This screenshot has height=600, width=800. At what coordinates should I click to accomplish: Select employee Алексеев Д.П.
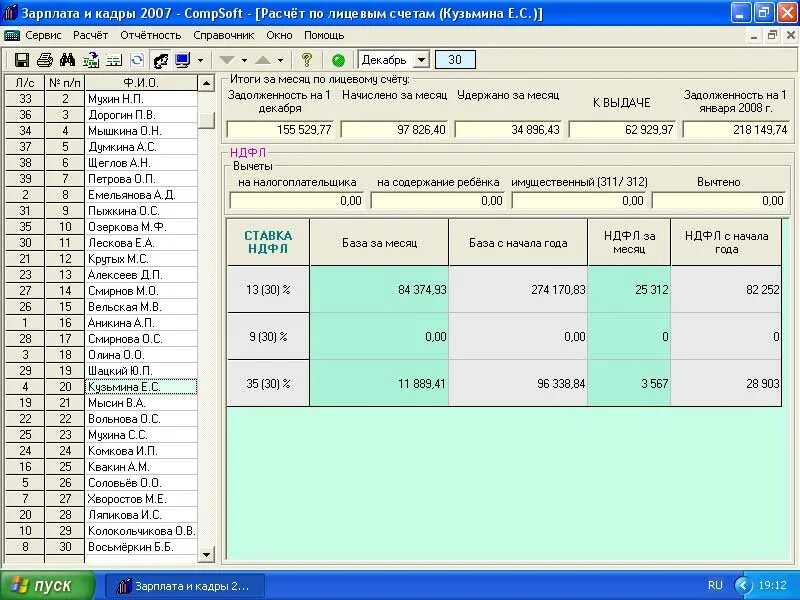coord(141,275)
